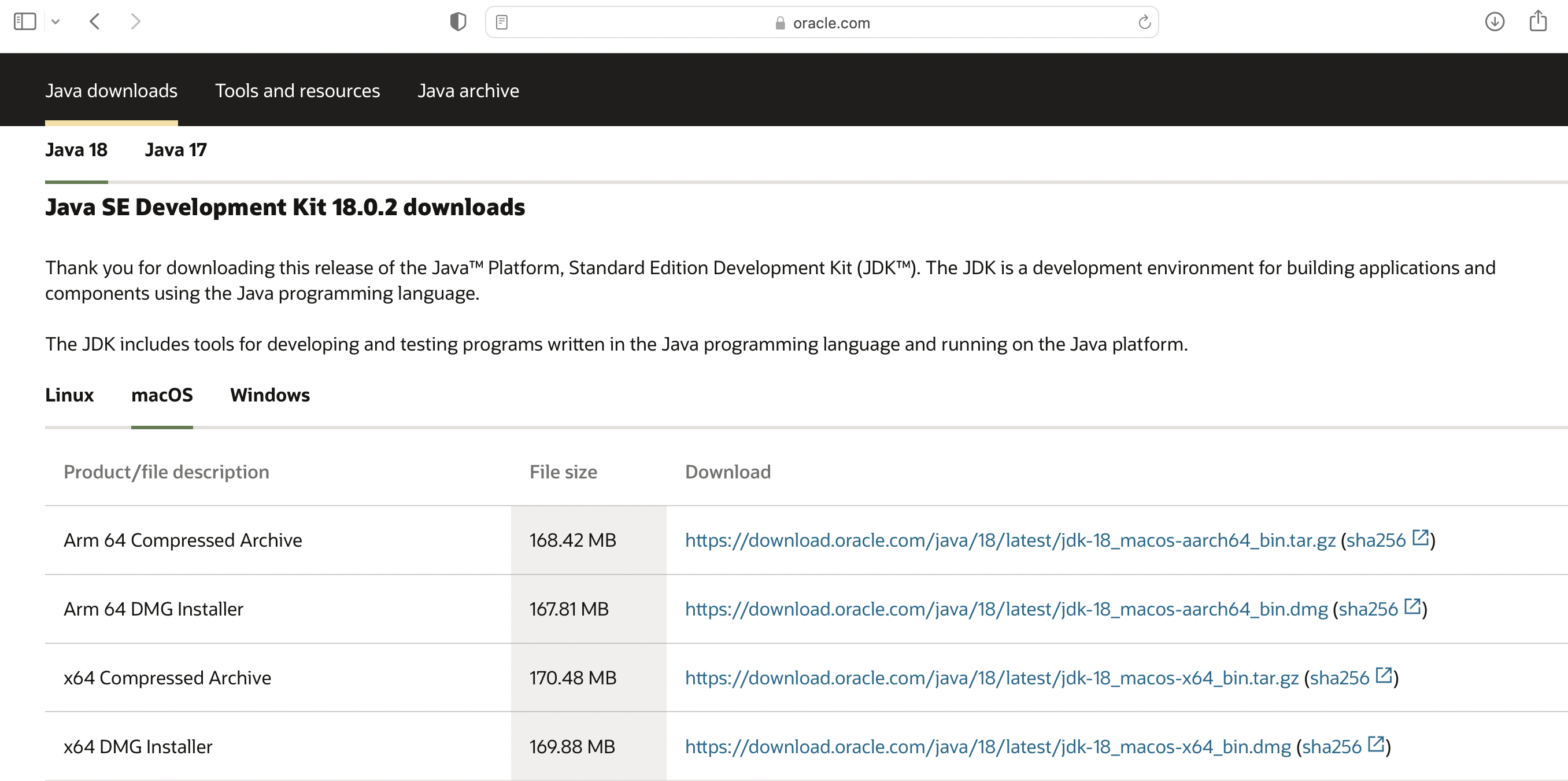
Task: Open the Share menu
Action: 1538,21
